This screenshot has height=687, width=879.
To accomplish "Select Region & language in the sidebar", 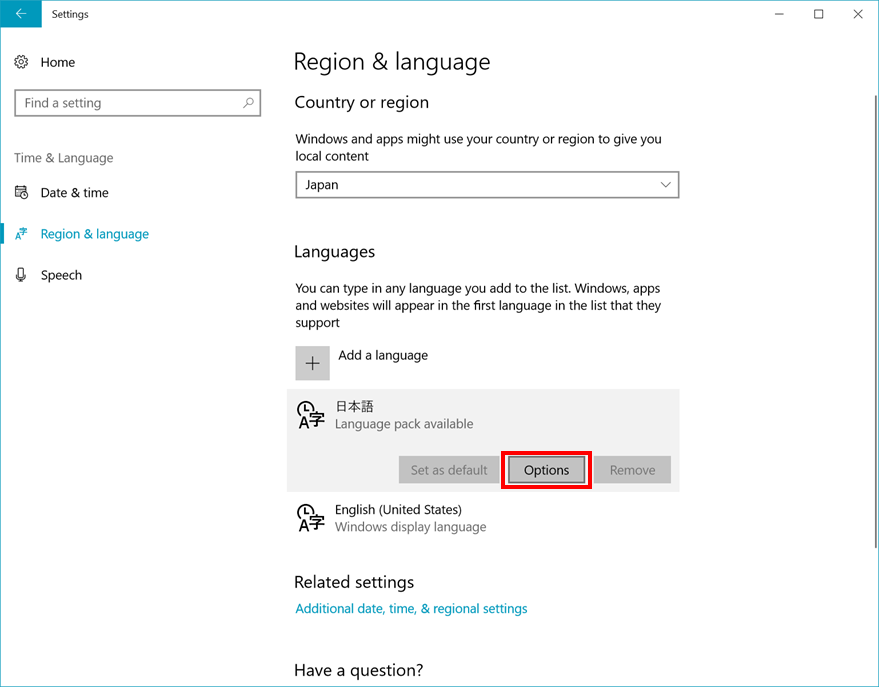I will (95, 234).
